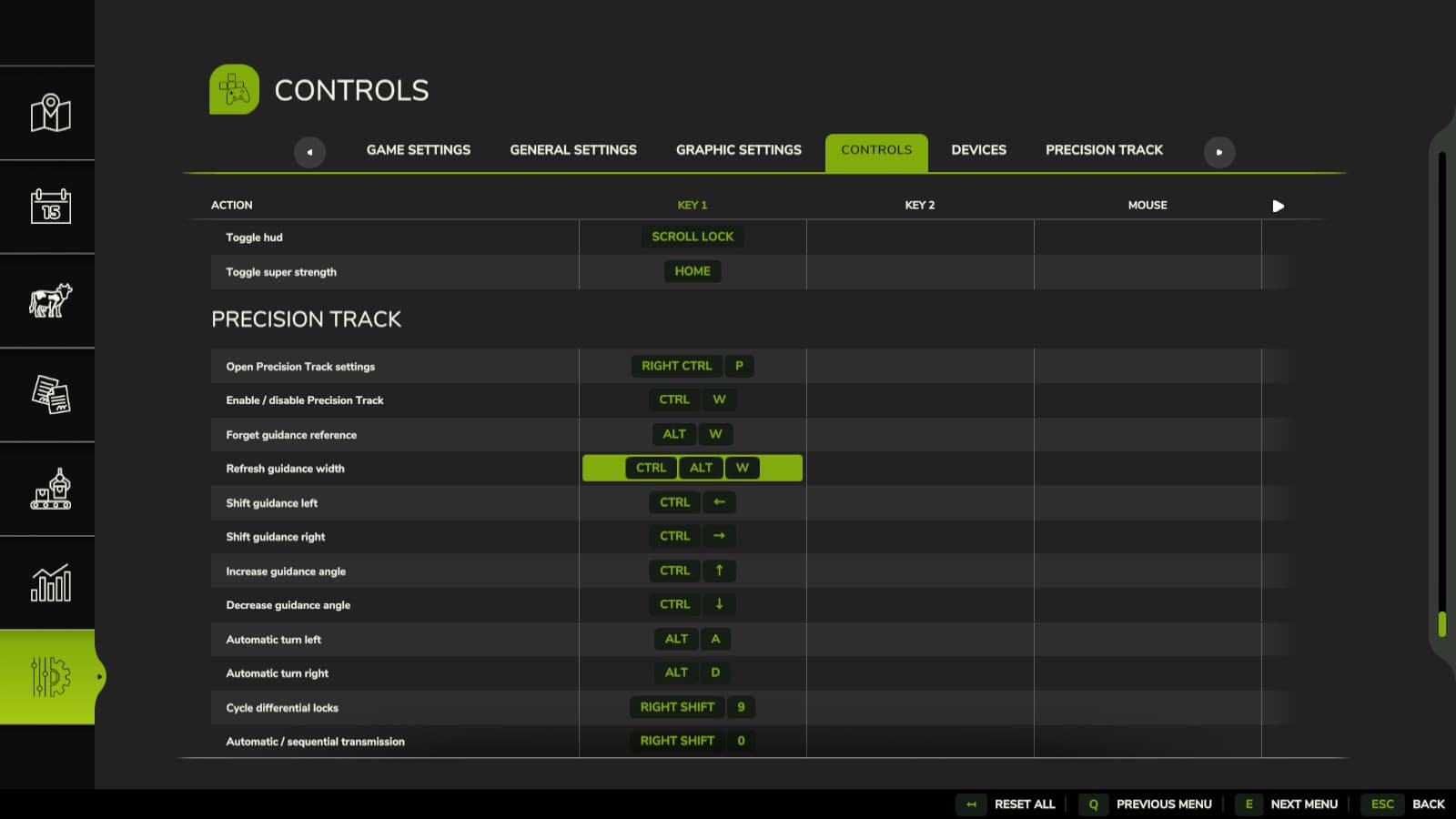Open the Devices tab
The image size is (1456, 819).
pyautogui.click(x=979, y=150)
